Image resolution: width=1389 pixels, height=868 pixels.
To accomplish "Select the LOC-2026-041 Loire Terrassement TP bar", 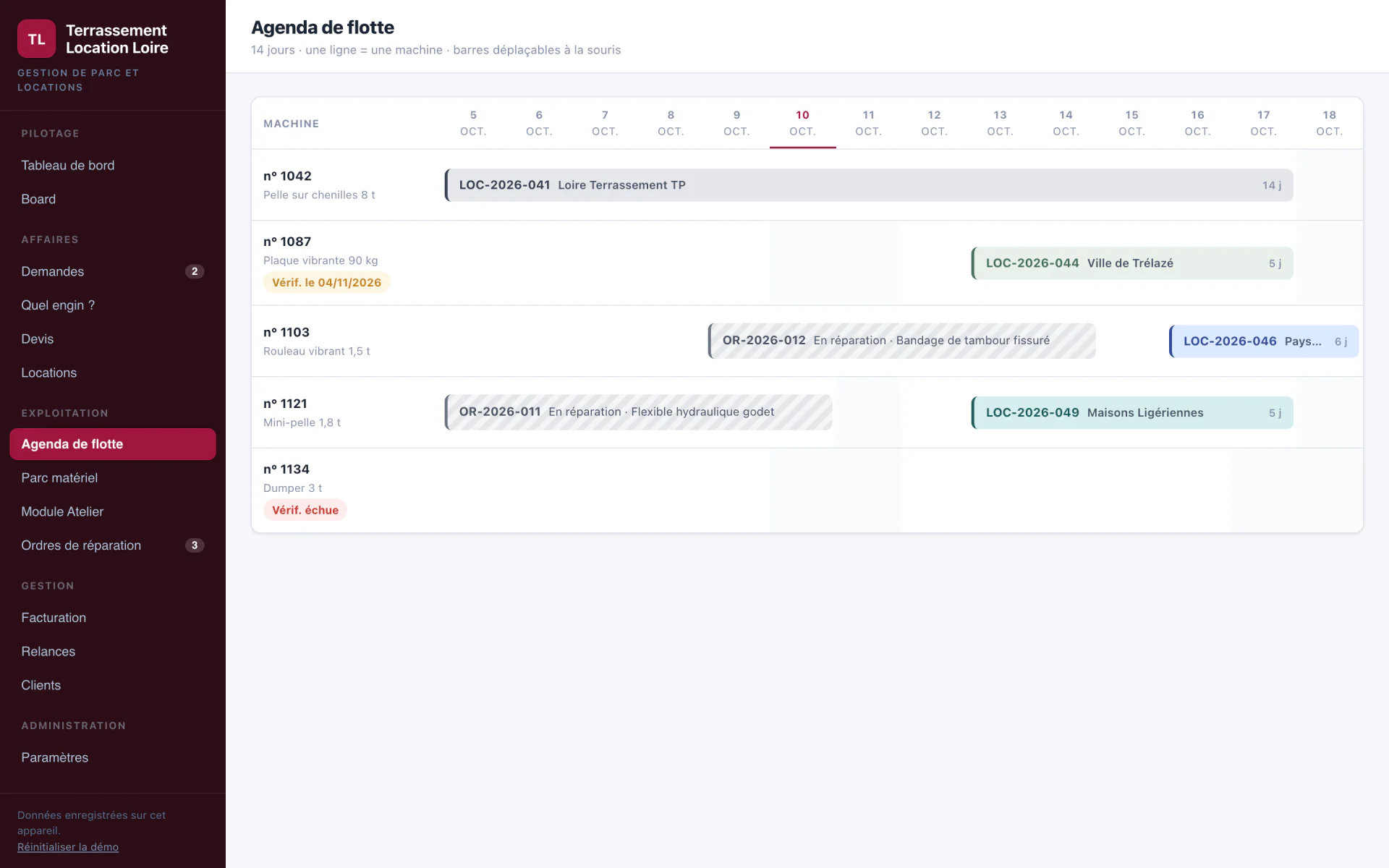I will (x=869, y=185).
